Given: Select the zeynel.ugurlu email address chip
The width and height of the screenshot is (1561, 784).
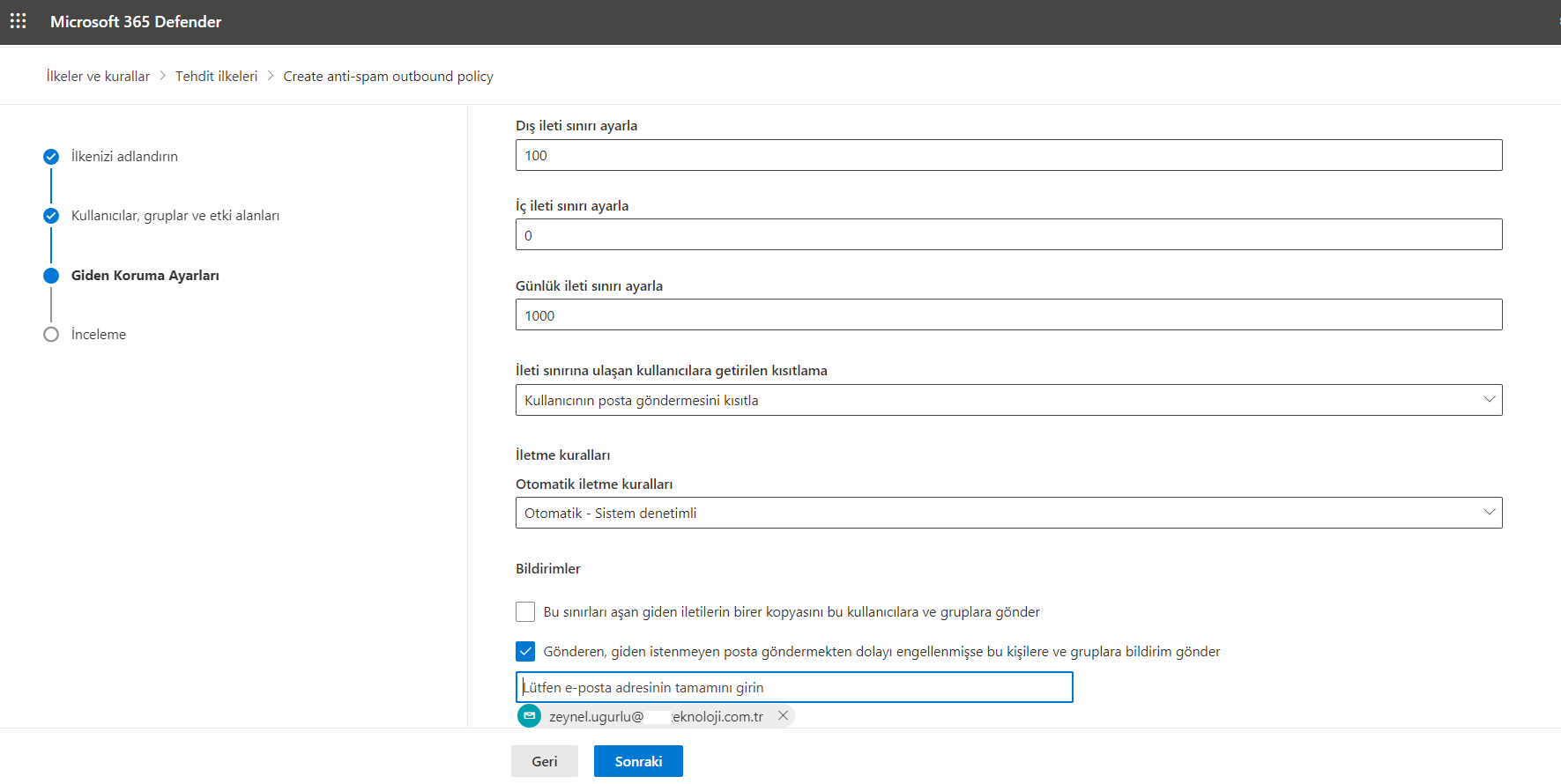Looking at the screenshot, I should [656, 716].
